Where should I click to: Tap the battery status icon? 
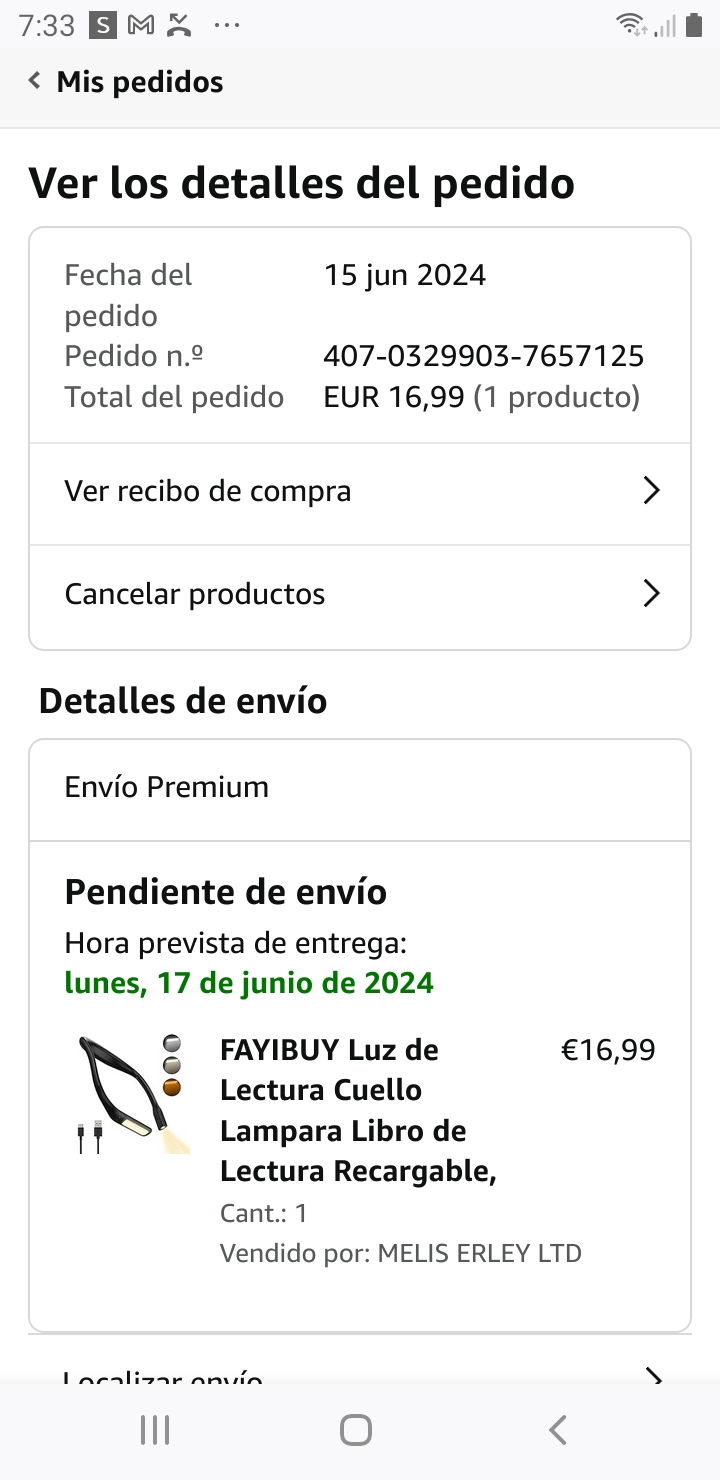[x=693, y=25]
